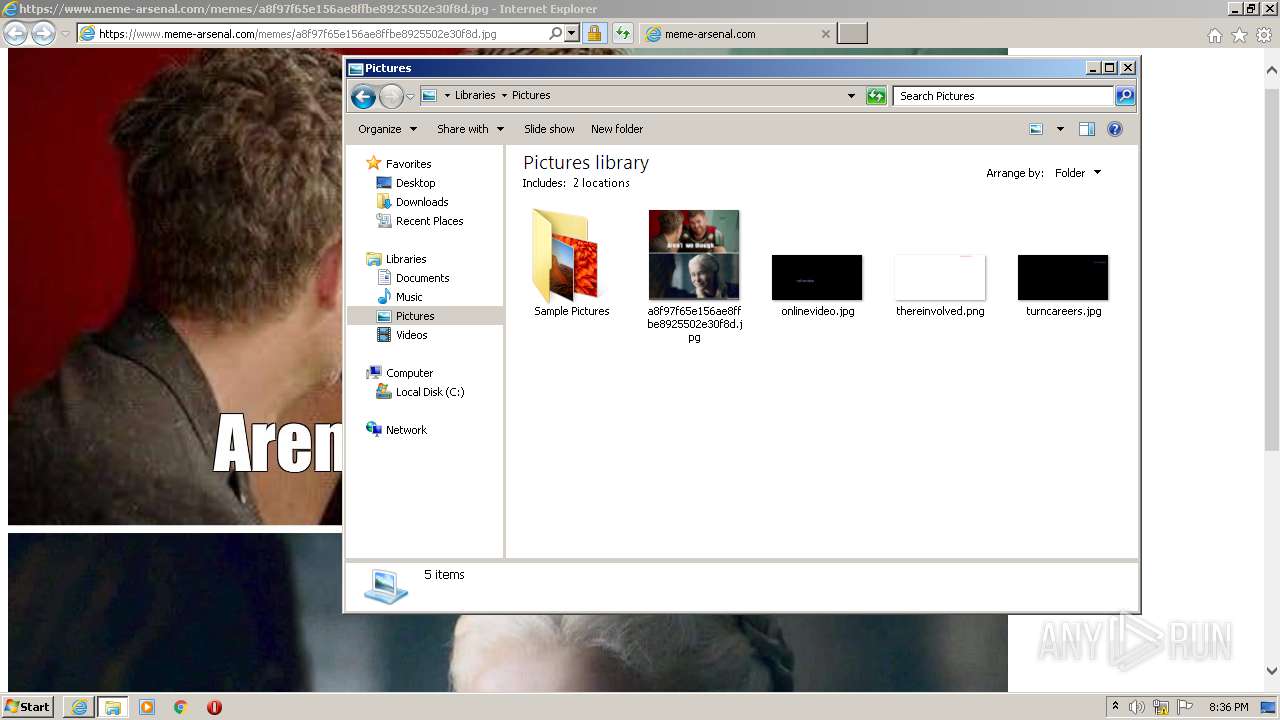
Task: Open the Arrange by Folder dropdown
Action: click(x=1078, y=173)
